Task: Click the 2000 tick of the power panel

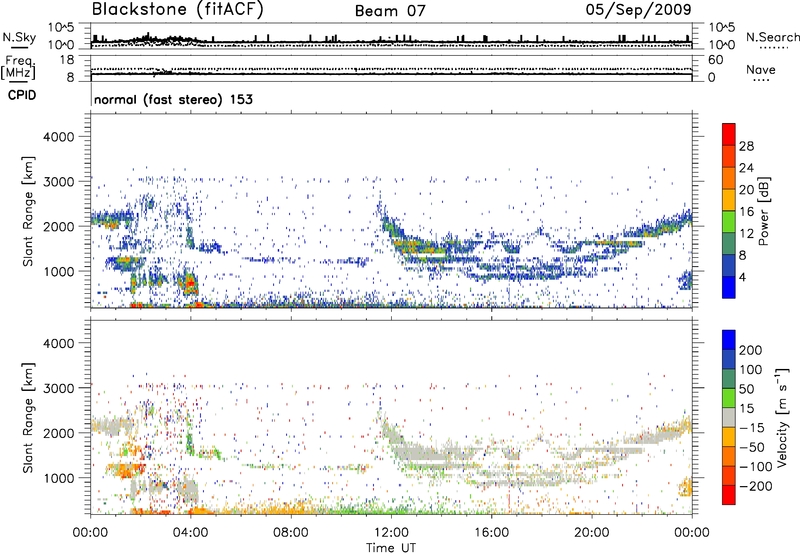Action: (x=59, y=226)
